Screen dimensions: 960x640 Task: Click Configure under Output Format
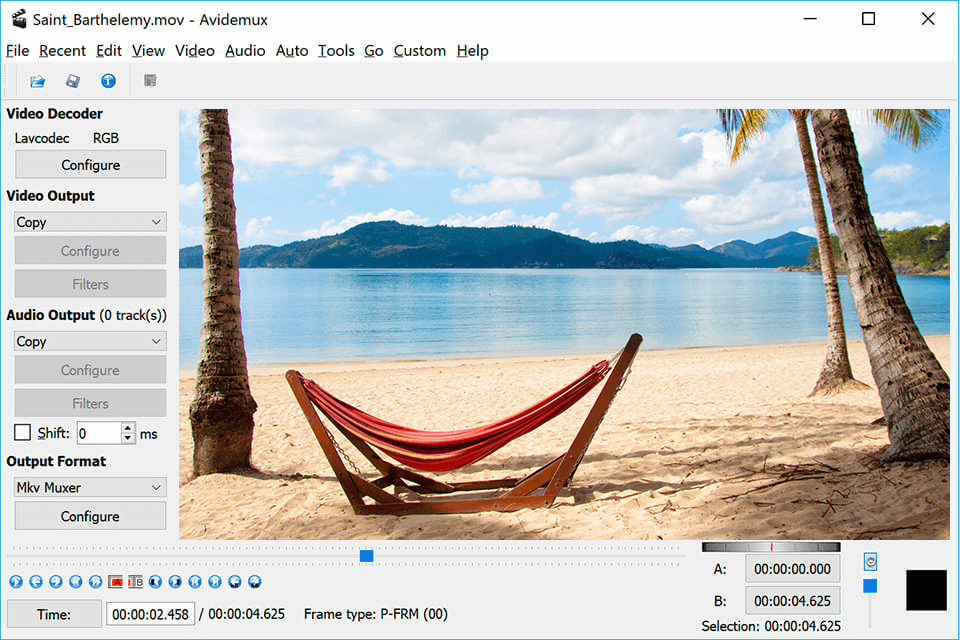pos(90,516)
